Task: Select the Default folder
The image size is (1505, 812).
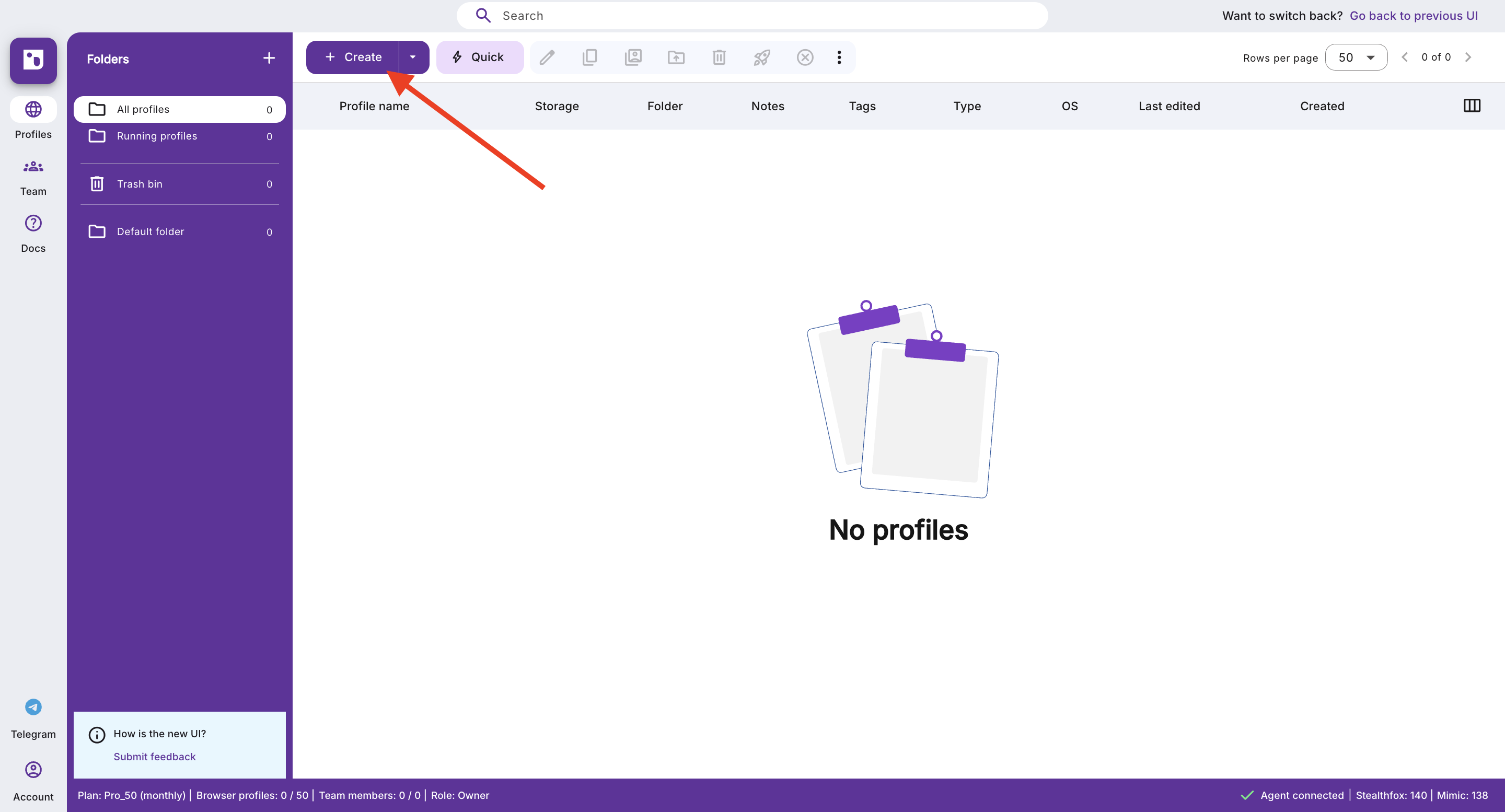Action: [x=179, y=232]
